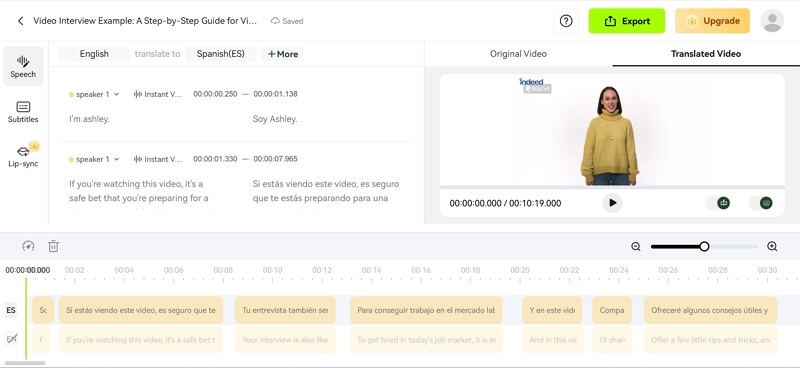The image size is (800, 368).
Task: Zoom out the timeline
Action: (x=636, y=247)
